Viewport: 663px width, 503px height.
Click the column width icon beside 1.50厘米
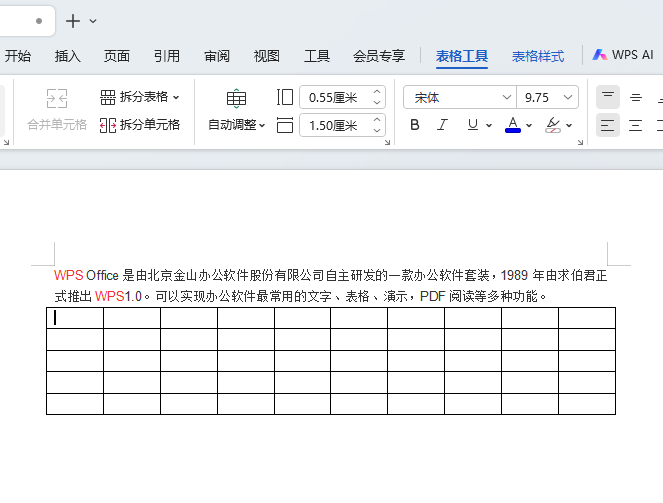pyautogui.click(x=285, y=125)
